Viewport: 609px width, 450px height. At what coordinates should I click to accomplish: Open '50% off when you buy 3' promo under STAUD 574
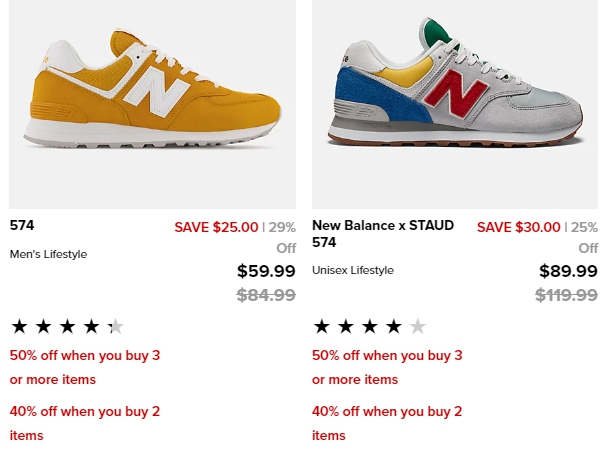387,367
